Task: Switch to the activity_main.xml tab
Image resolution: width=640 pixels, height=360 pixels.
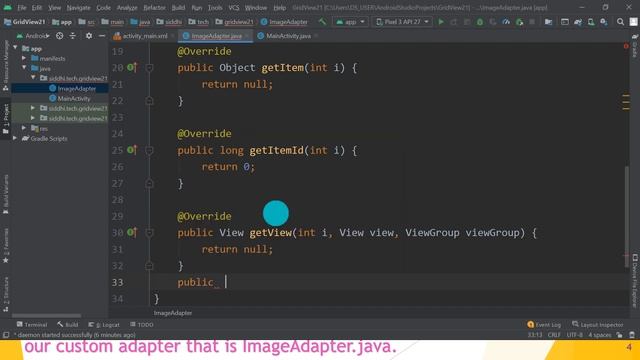Action: tap(144, 36)
